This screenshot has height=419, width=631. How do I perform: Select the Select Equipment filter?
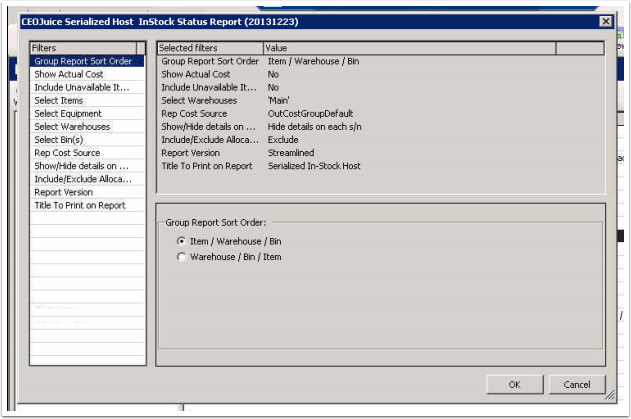click(x=87, y=114)
